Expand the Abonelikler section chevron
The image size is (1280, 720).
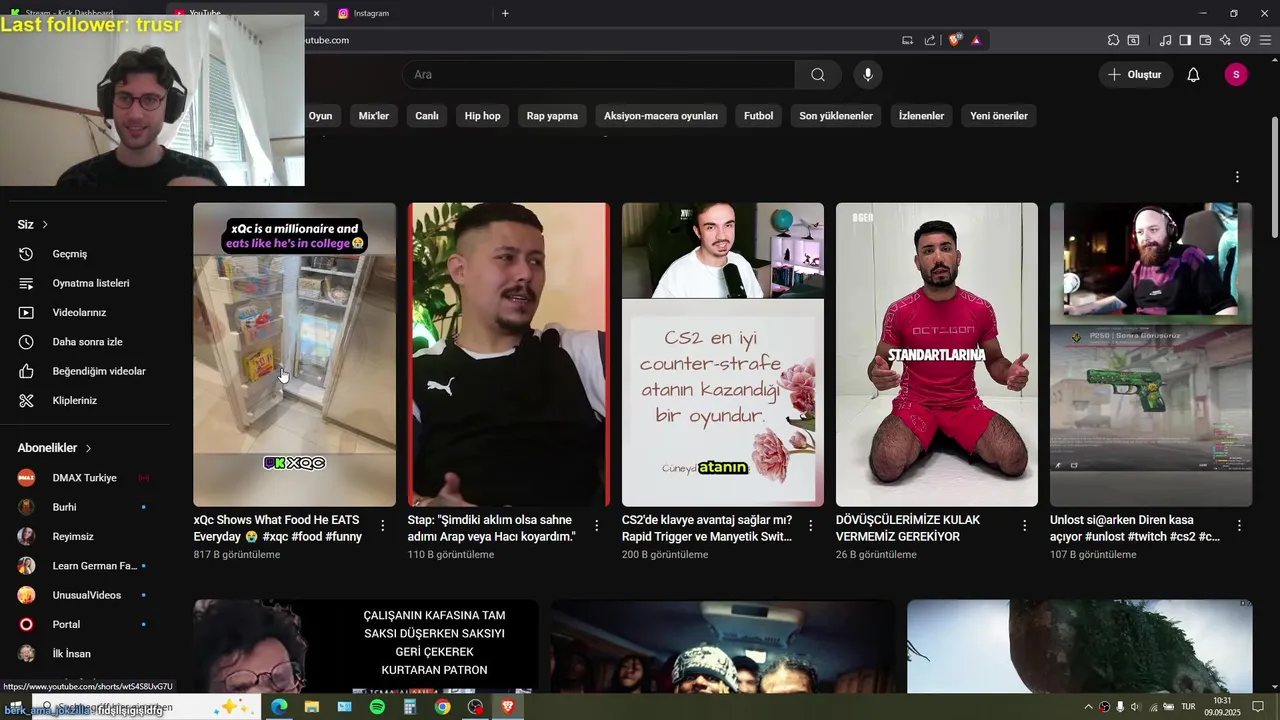(x=88, y=448)
